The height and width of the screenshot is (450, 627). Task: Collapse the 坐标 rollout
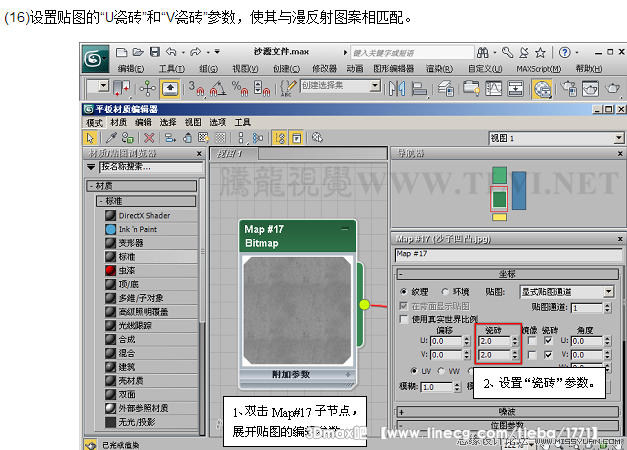(x=507, y=274)
